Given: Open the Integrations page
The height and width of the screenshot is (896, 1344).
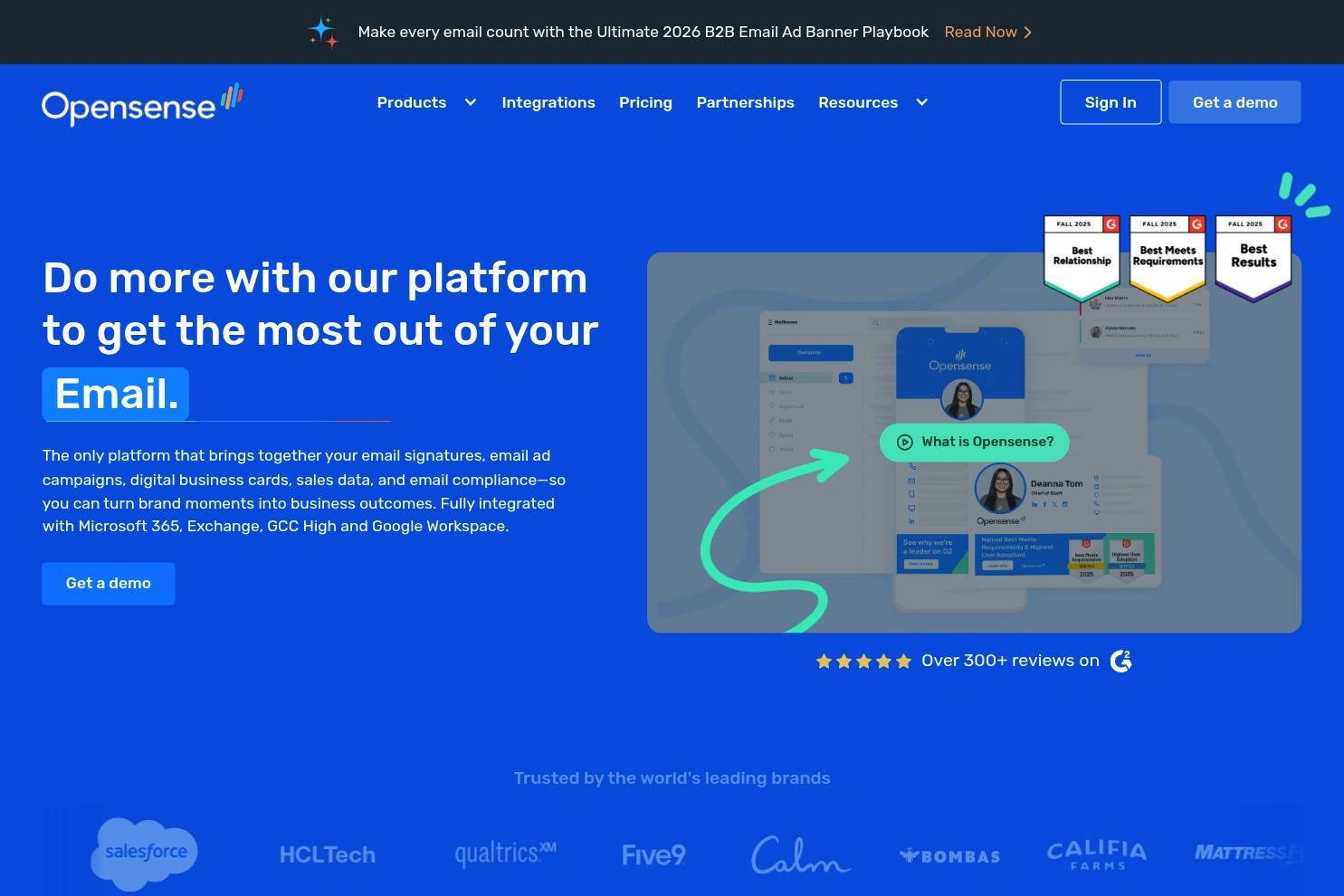Looking at the screenshot, I should point(548,102).
